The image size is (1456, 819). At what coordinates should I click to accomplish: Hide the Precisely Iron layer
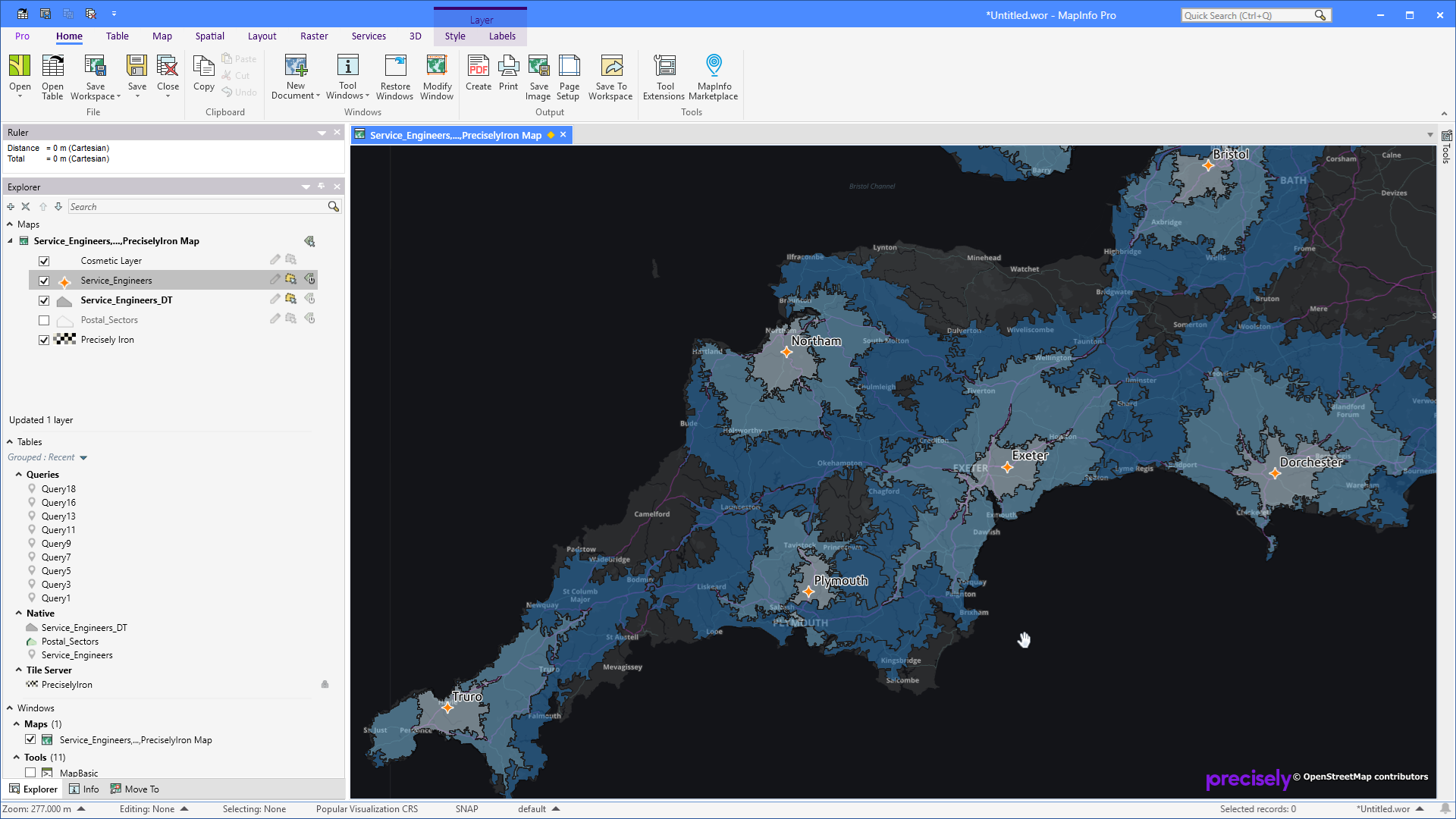point(44,340)
